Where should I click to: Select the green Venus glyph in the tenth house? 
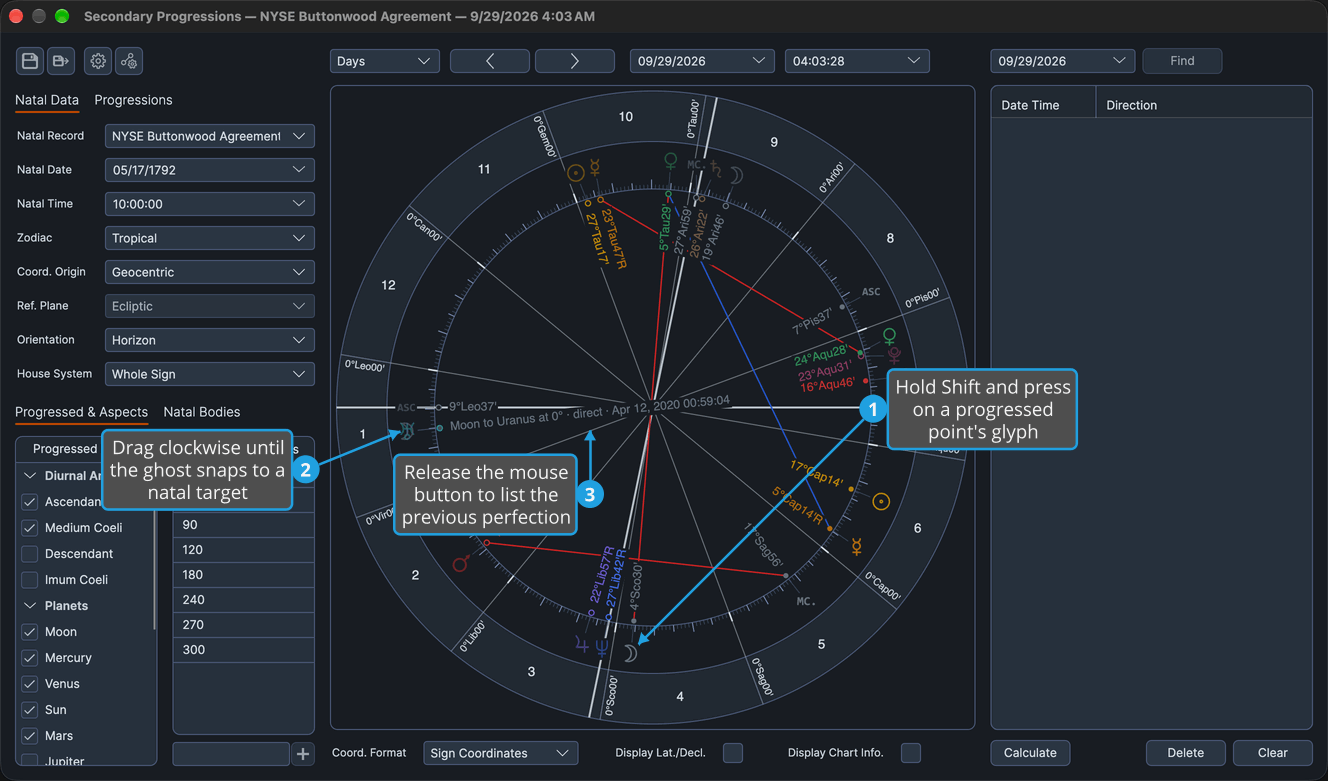click(670, 160)
